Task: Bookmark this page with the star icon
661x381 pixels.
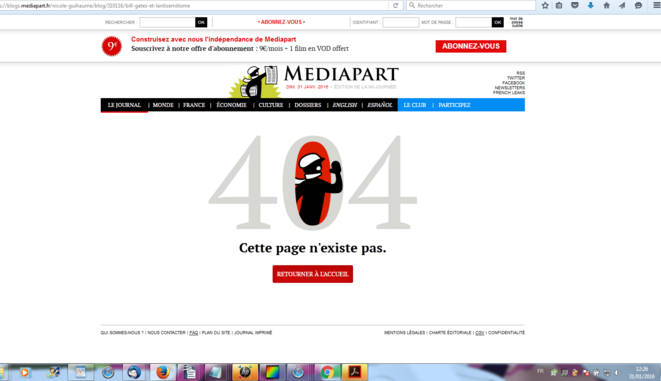Action: pyautogui.click(x=545, y=5)
